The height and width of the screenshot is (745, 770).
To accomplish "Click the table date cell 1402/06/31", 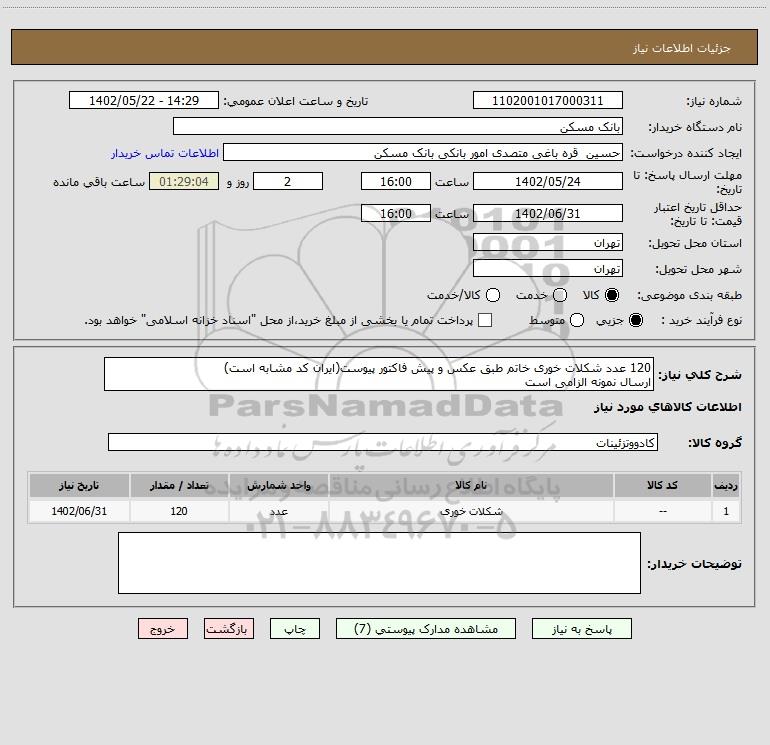I will click(x=79, y=511).
